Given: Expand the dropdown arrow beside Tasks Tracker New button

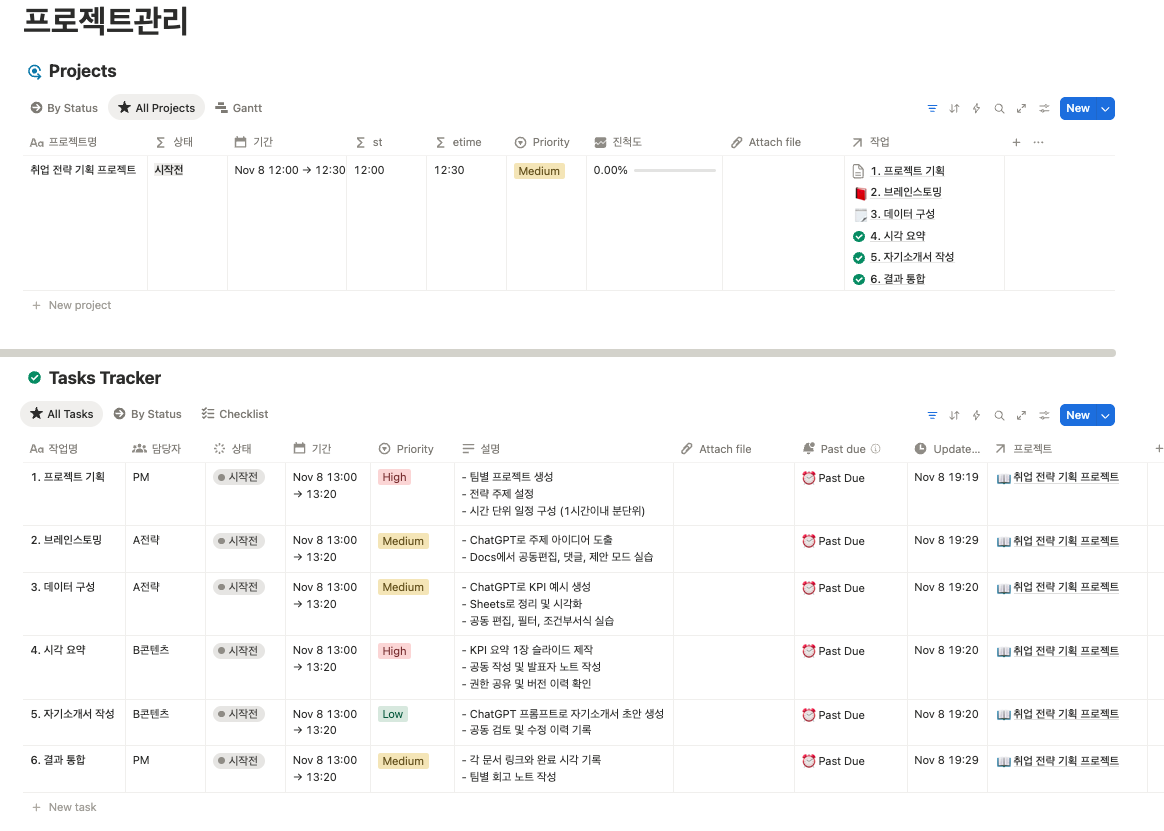Looking at the screenshot, I should point(1105,415).
